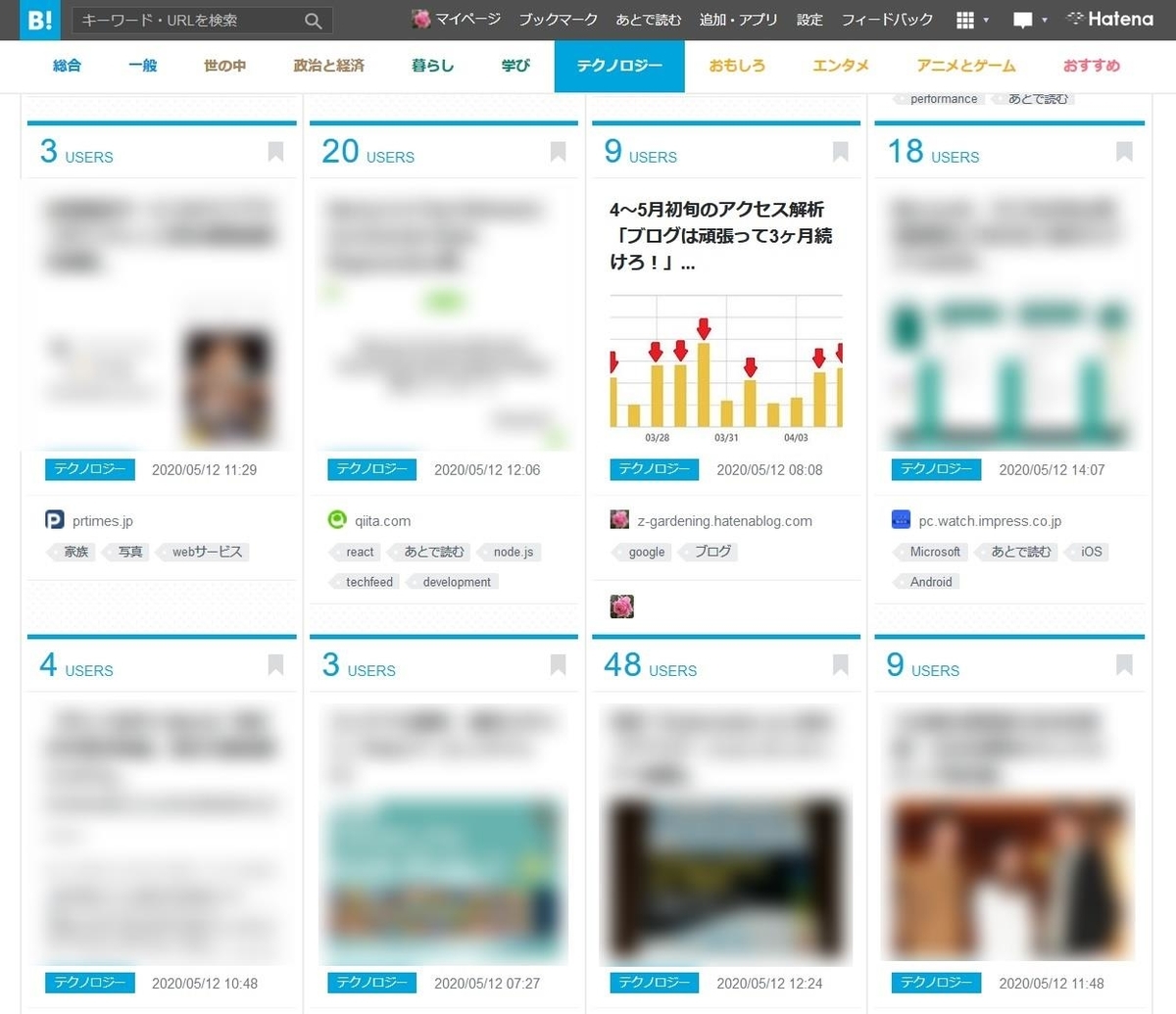Screen dimensions: 1176x1014
Task: Expand the arrow beside the grid icon
Action: click(x=986, y=21)
